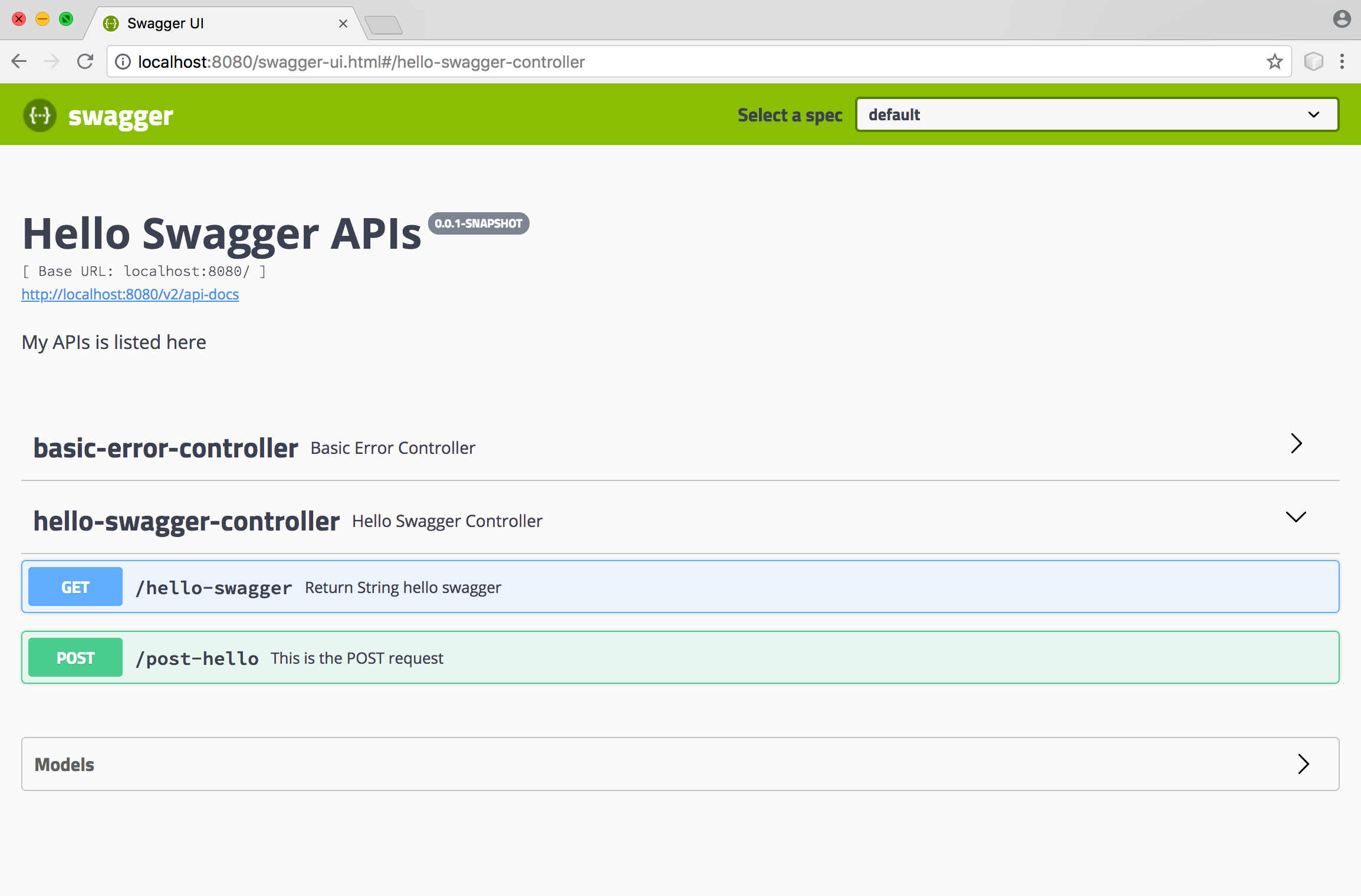Viewport: 1361px width, 896px height.
Task: Click the GET method badge
Action: 75,587
